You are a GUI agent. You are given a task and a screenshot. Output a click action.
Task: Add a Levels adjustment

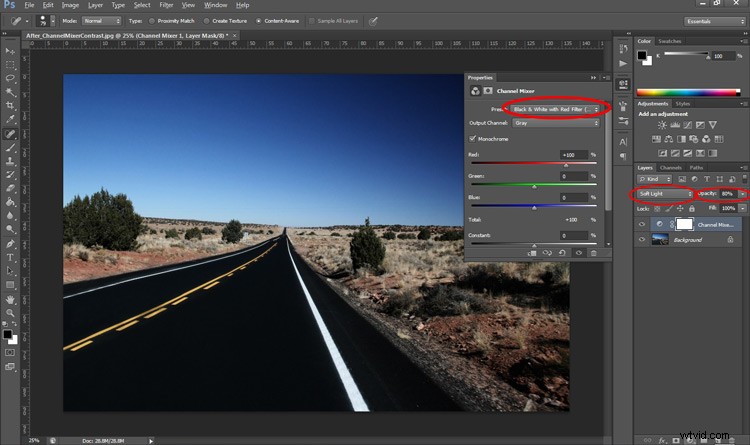(675, 125)
